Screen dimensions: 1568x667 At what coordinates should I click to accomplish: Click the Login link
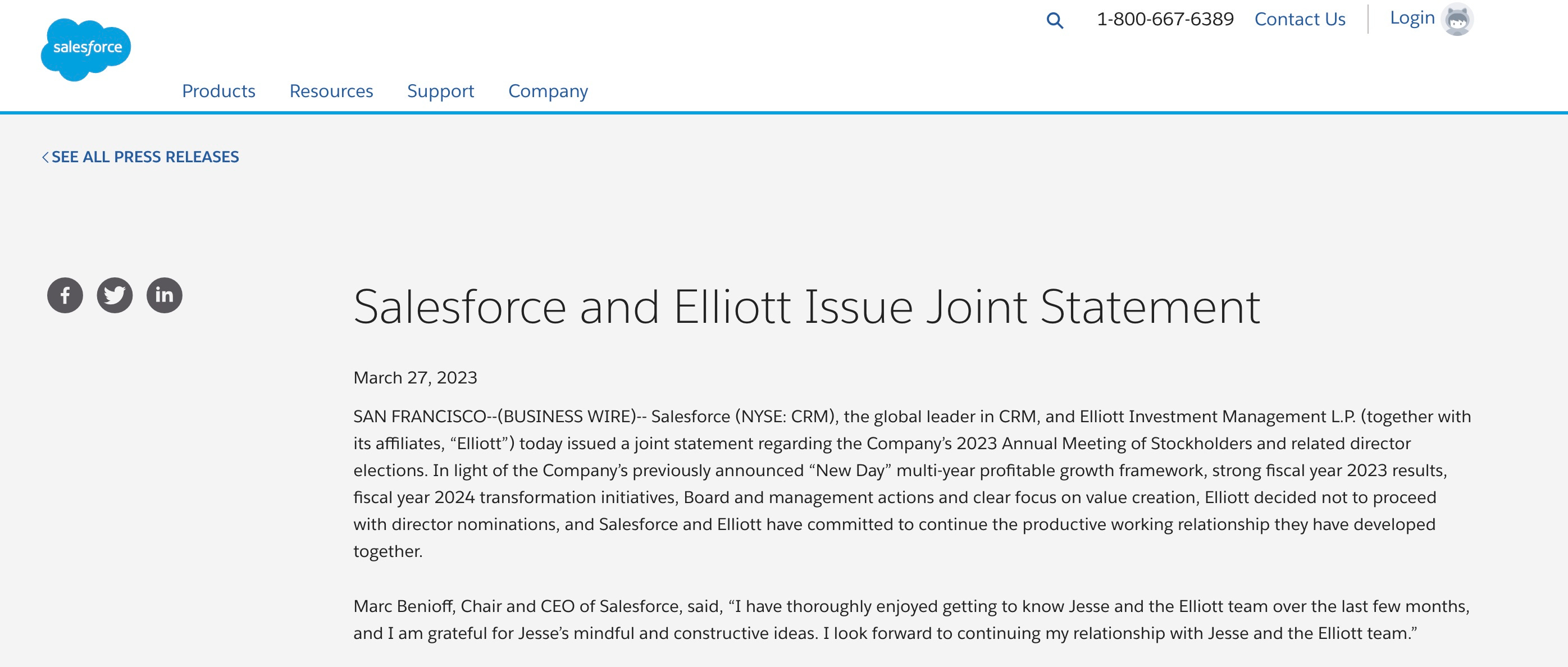click(x=1412, y=19)
